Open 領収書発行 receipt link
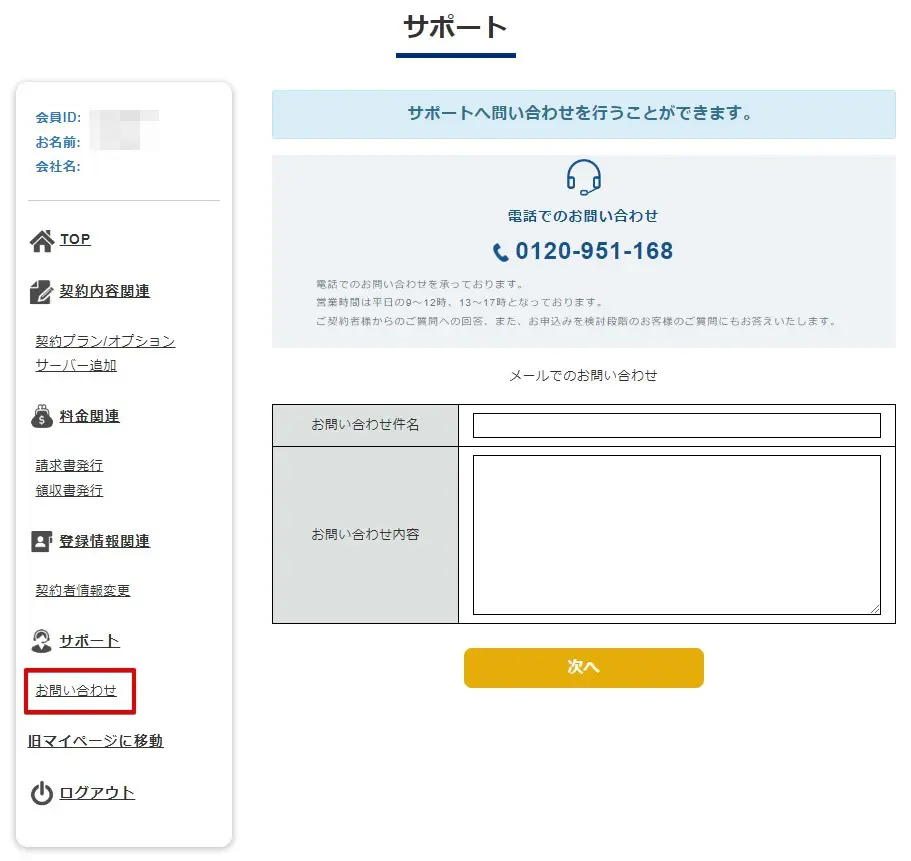 [69, 490]
